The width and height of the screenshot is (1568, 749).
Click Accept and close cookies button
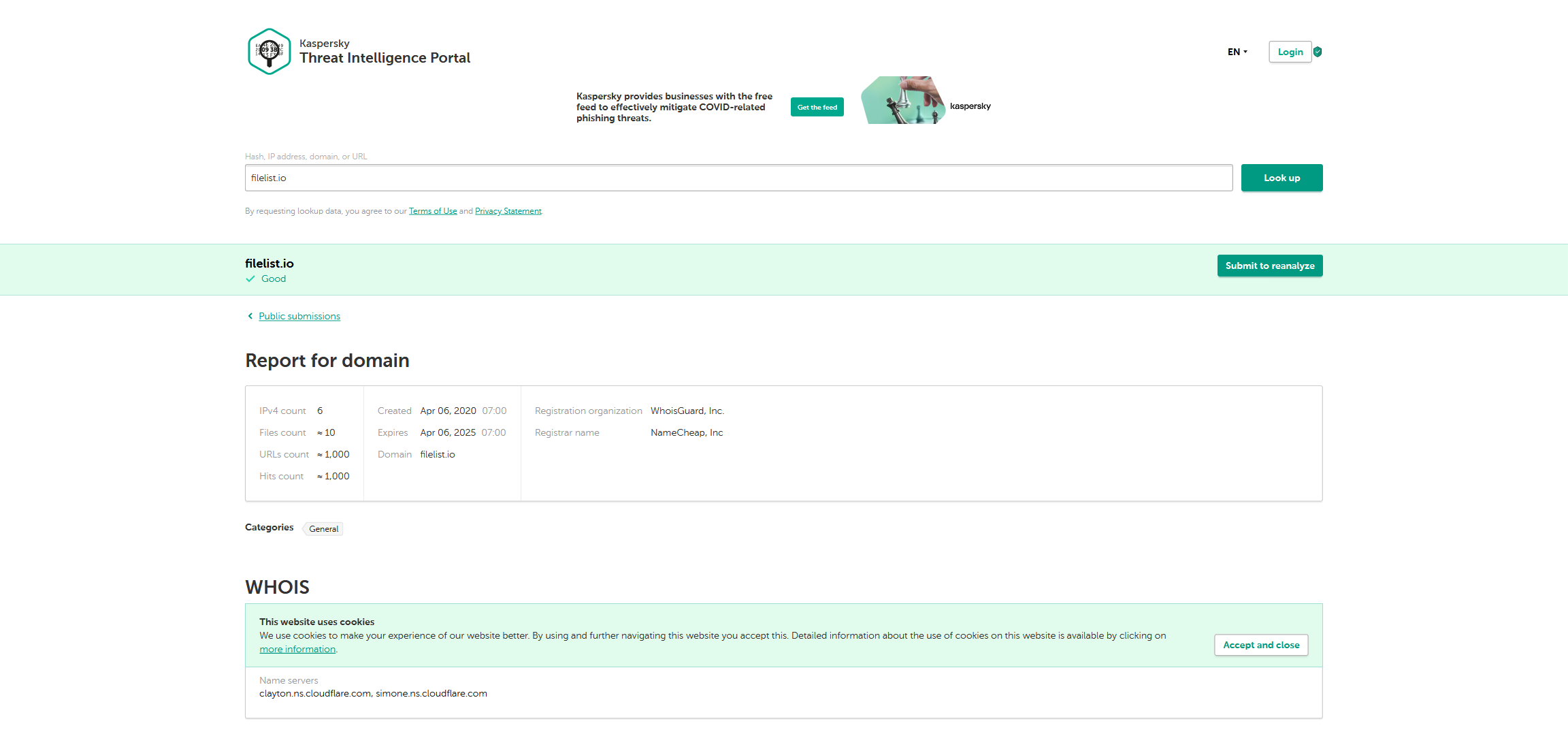coord(1260,645)
